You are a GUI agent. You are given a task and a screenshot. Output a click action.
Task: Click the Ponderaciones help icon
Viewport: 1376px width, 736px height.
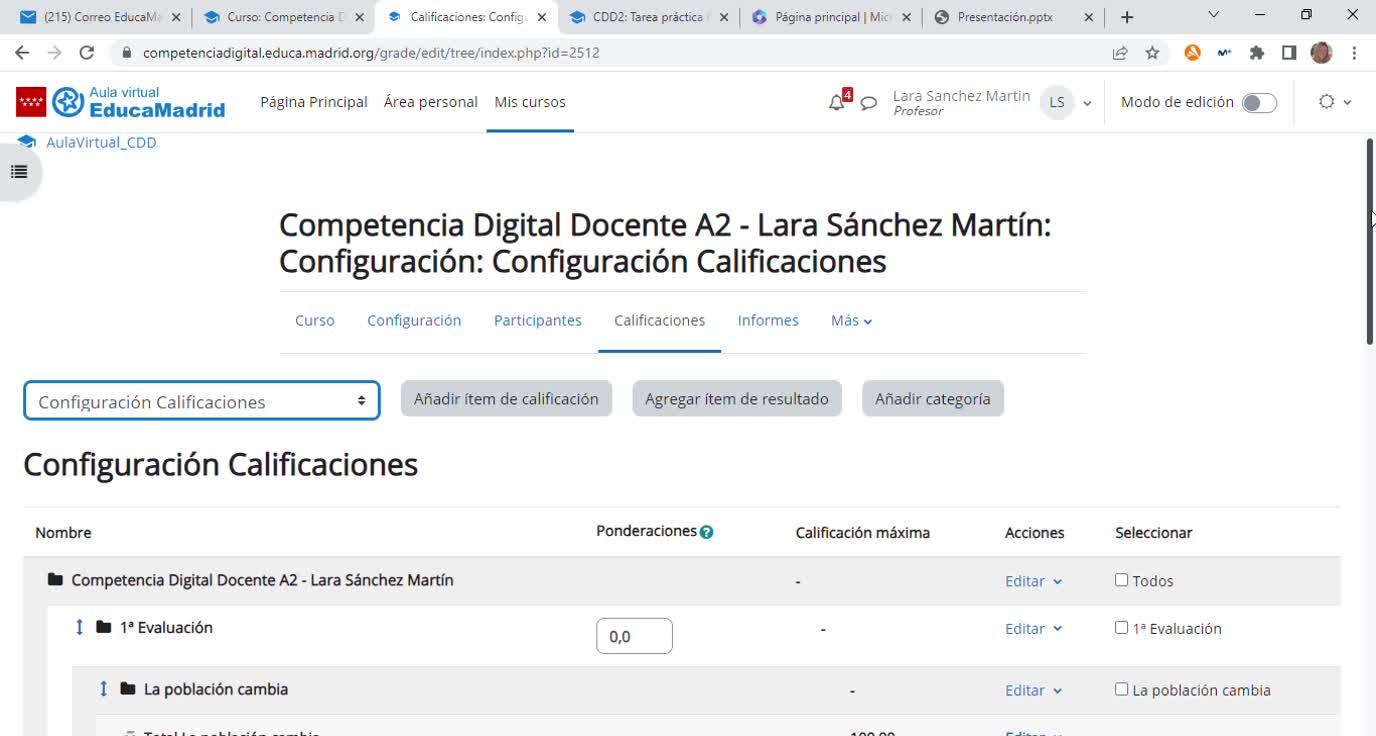707,532
